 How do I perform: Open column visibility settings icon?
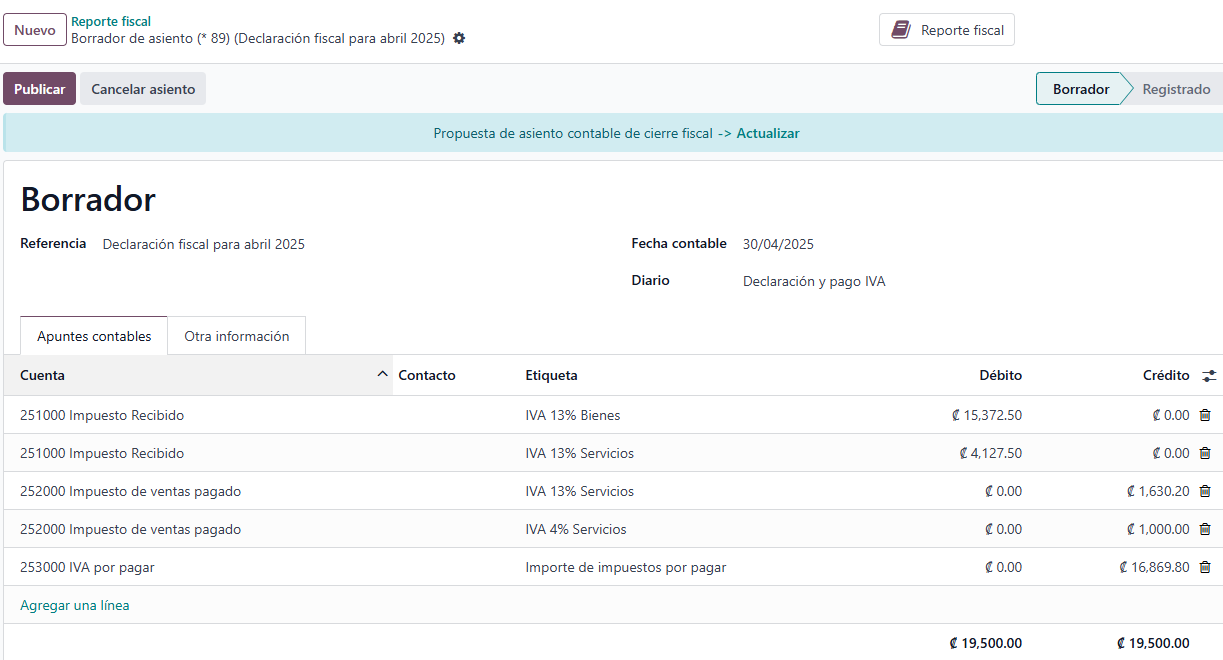tap(1209, 376)
